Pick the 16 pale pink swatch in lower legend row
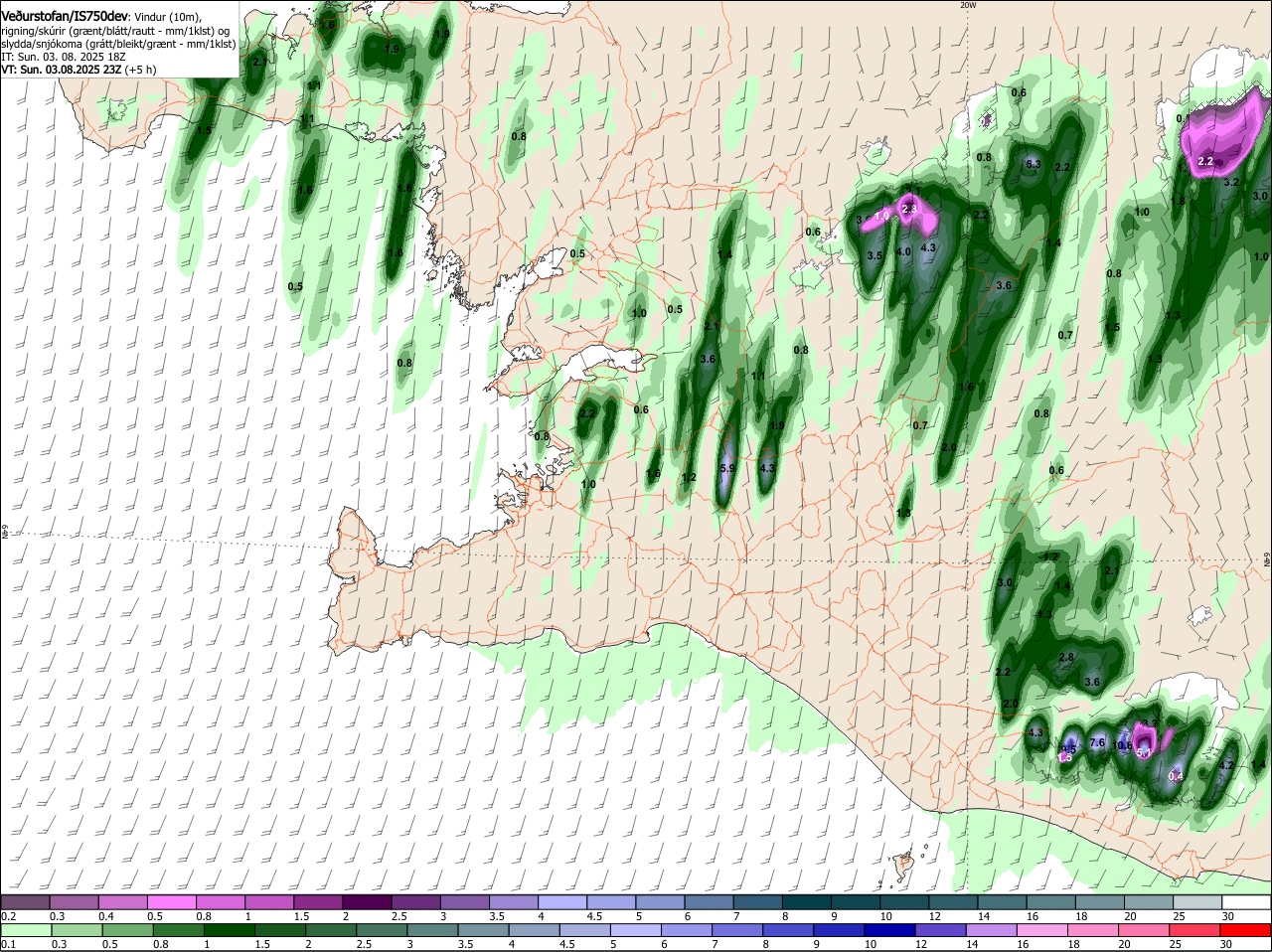Viewport: 1272px width, 952px height. coord(1042,930)
